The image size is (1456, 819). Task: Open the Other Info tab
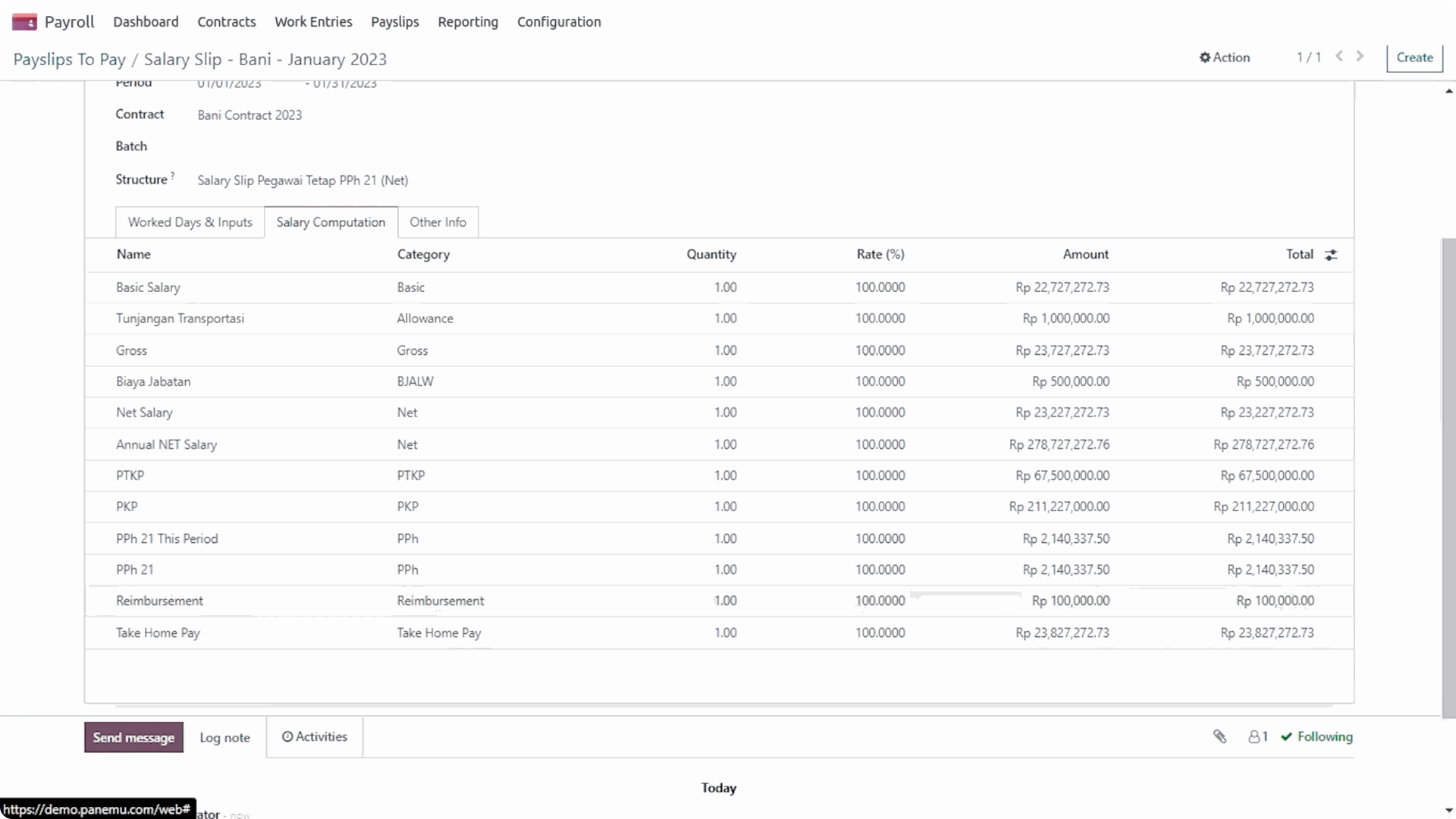438,222
